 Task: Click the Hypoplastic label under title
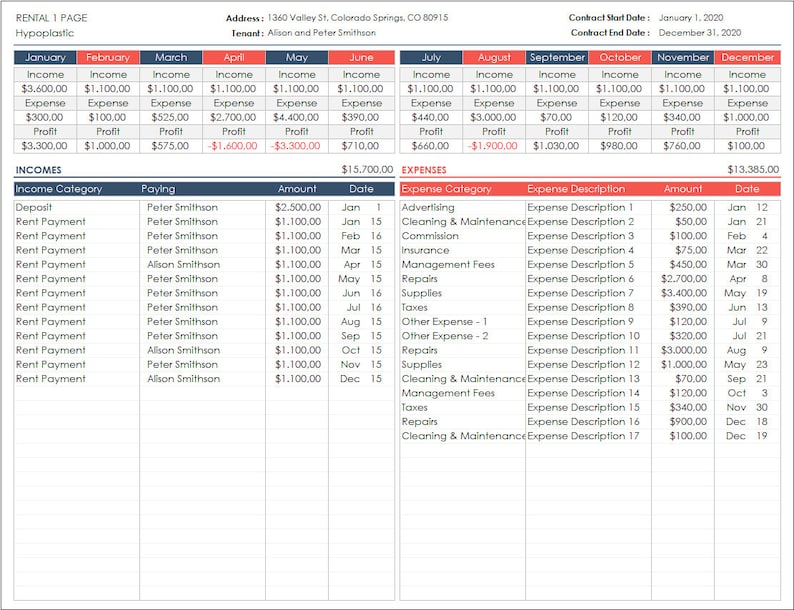click(x=45, y=33)
